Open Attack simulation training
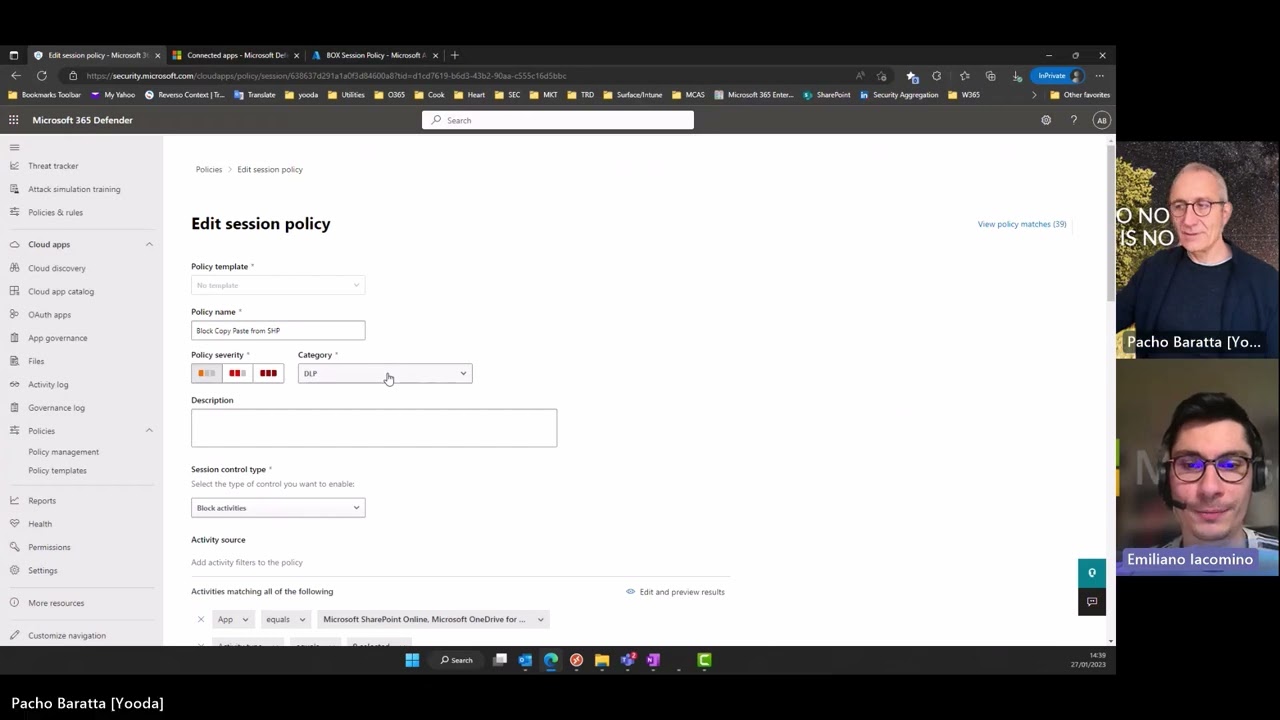This screenshot has width=1280, height=720. (74, 189)
